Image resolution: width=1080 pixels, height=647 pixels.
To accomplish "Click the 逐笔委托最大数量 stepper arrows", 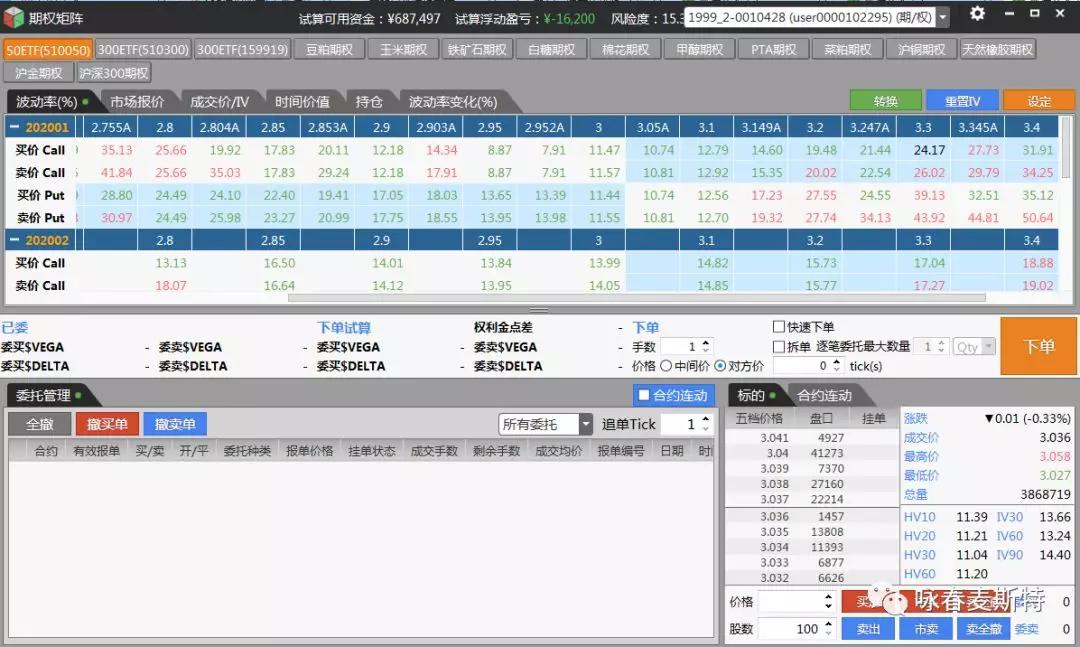I will 941,346.
